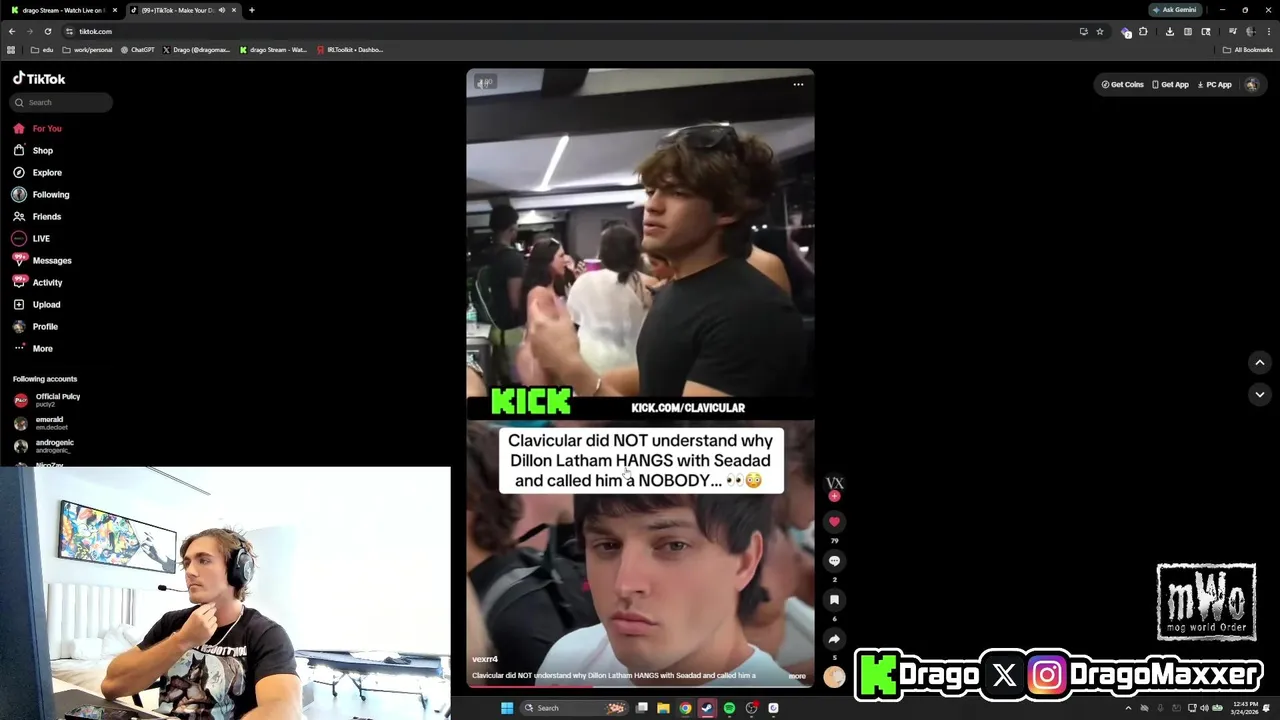Open the vexrr4 creator username
Viewport: 1280px width, 720px height.
pyautogui.click(x=485, y=659)
